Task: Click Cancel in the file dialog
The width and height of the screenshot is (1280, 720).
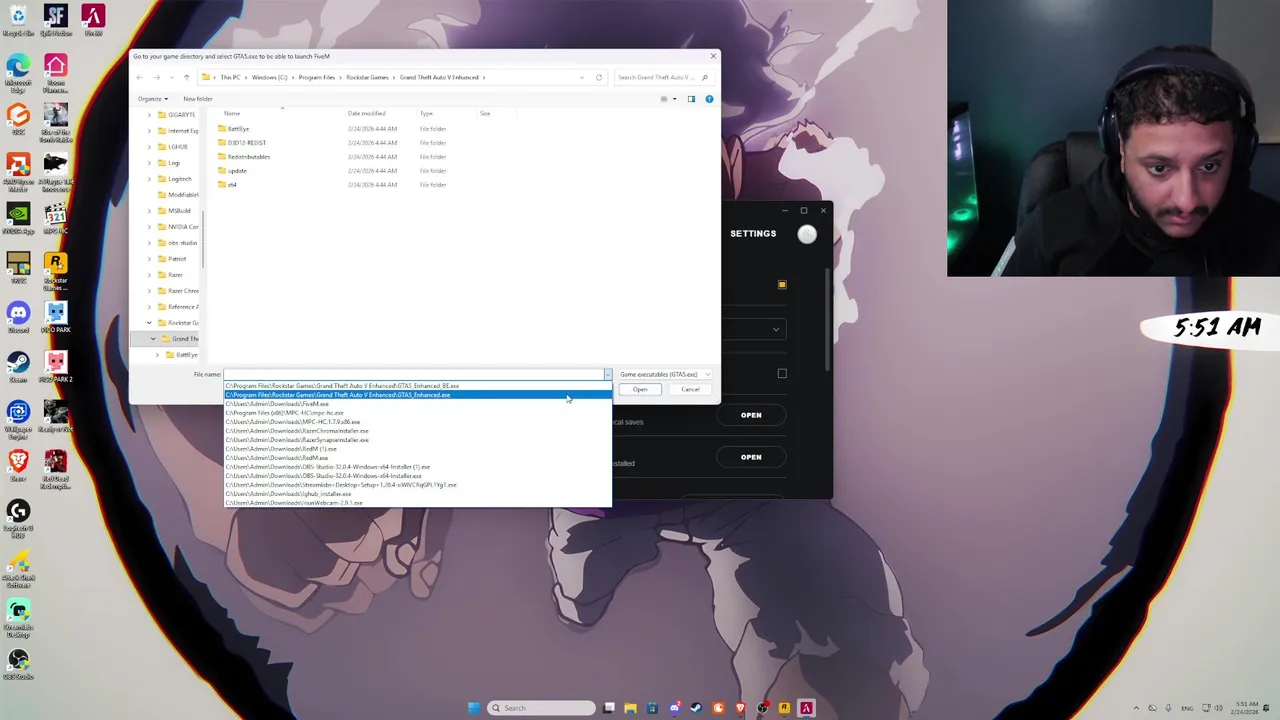Action: pyautogui.click(x=690, y=389)
